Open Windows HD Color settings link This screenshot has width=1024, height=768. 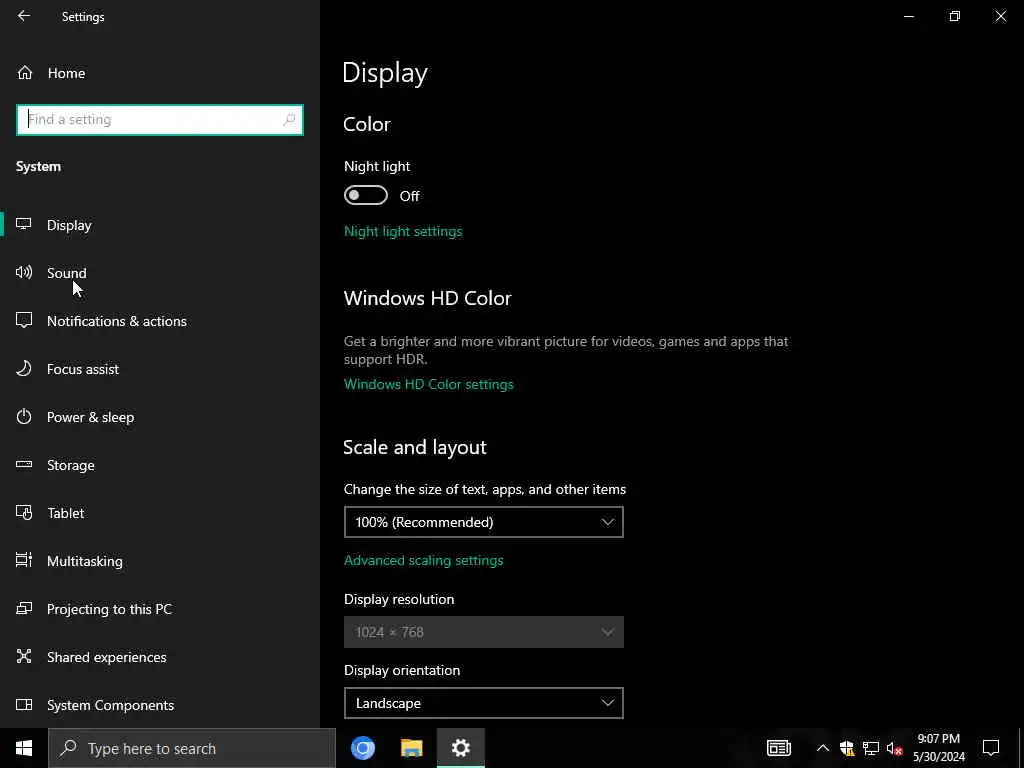(428, 384)
